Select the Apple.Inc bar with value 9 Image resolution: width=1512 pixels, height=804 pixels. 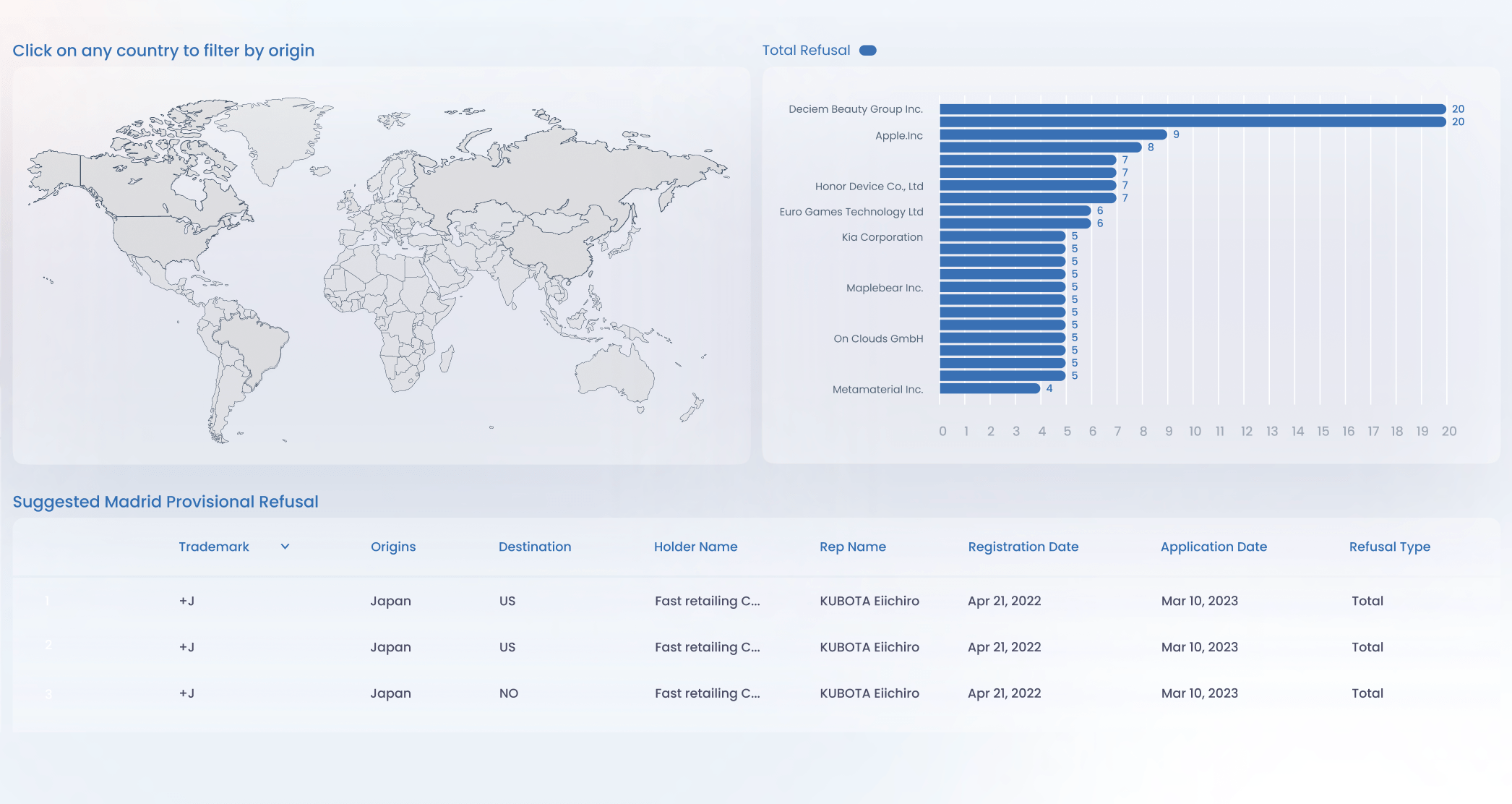click(1053, 134)
